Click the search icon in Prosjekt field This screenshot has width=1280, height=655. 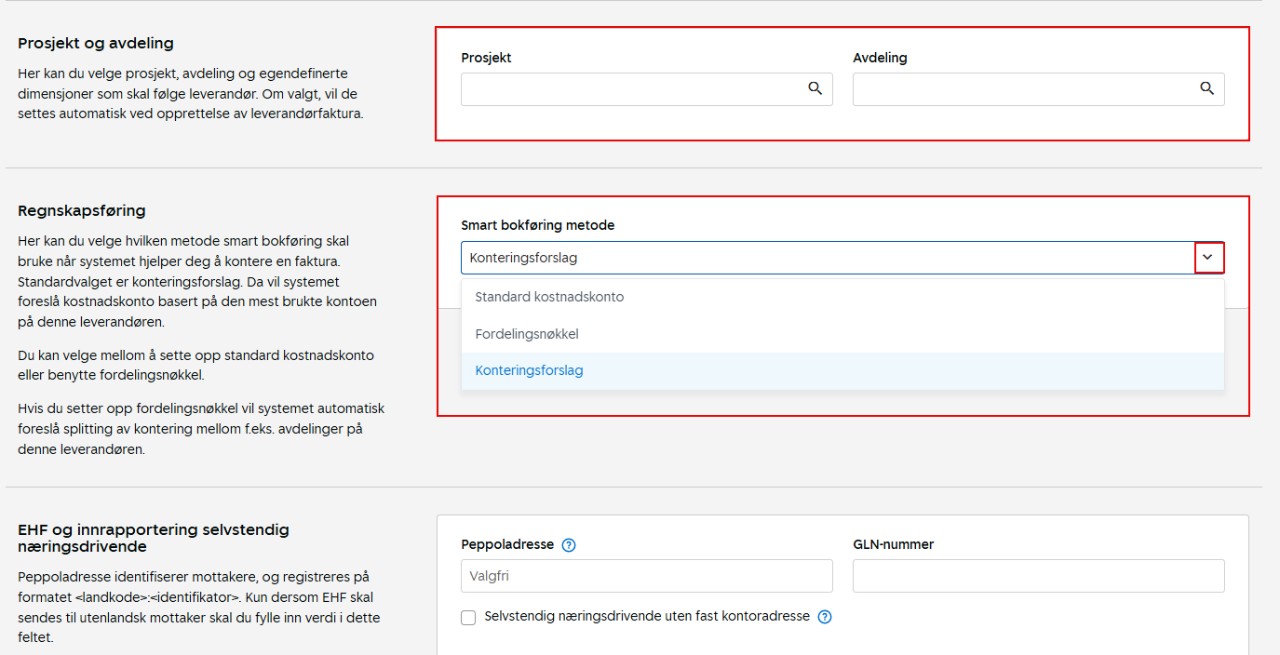(815, 89)
